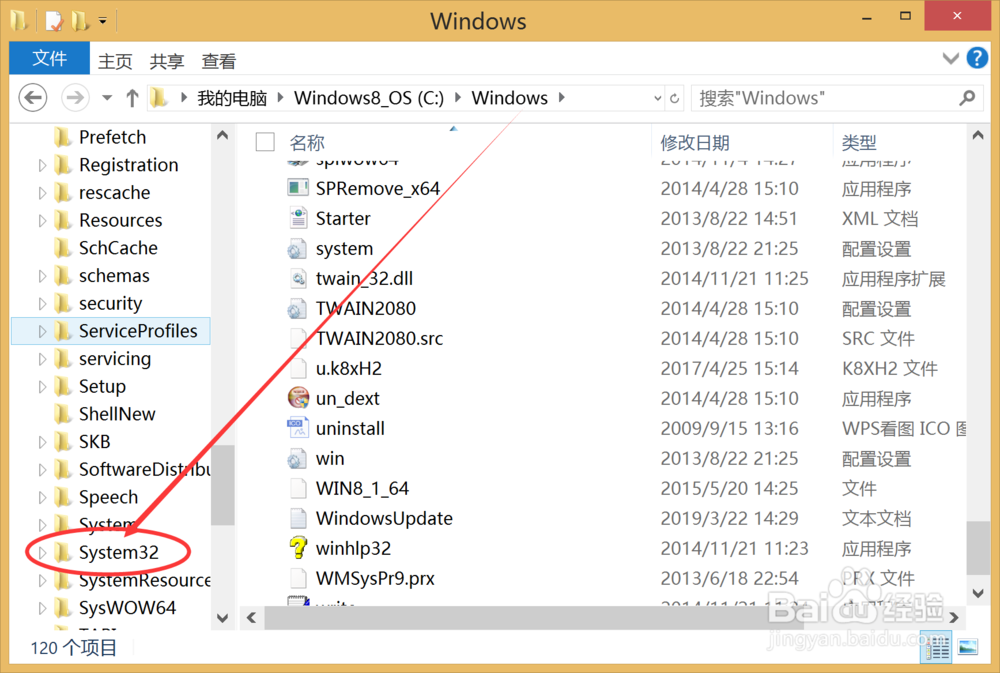Switch to details view in status bar
1000x673 pixels.
pos(938,649)
